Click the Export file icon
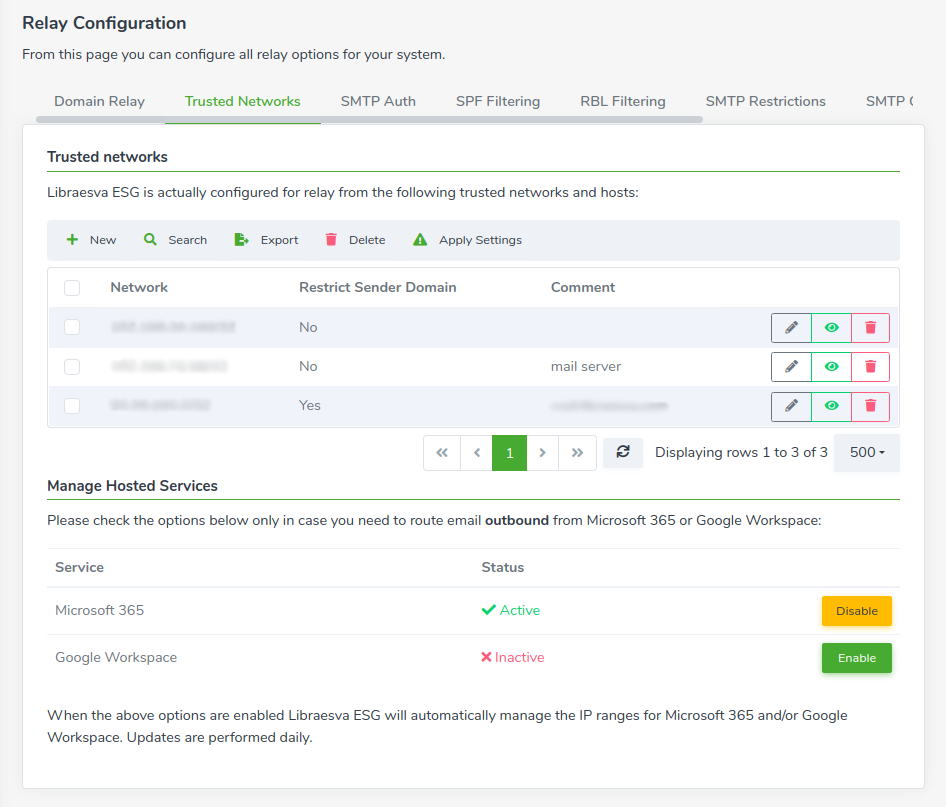This screenshot has width=946, height=807. coord(241,239)
